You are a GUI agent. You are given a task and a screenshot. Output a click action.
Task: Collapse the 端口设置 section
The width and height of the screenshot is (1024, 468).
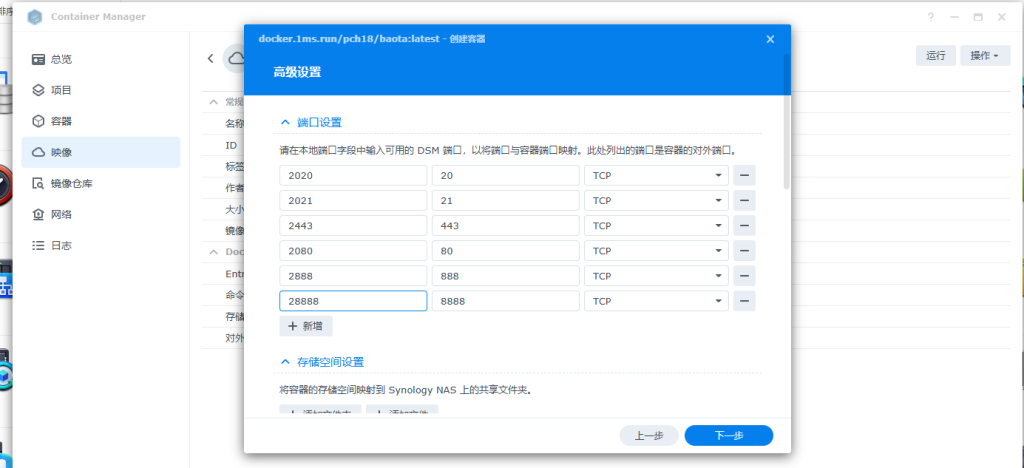tap(285, 122)
